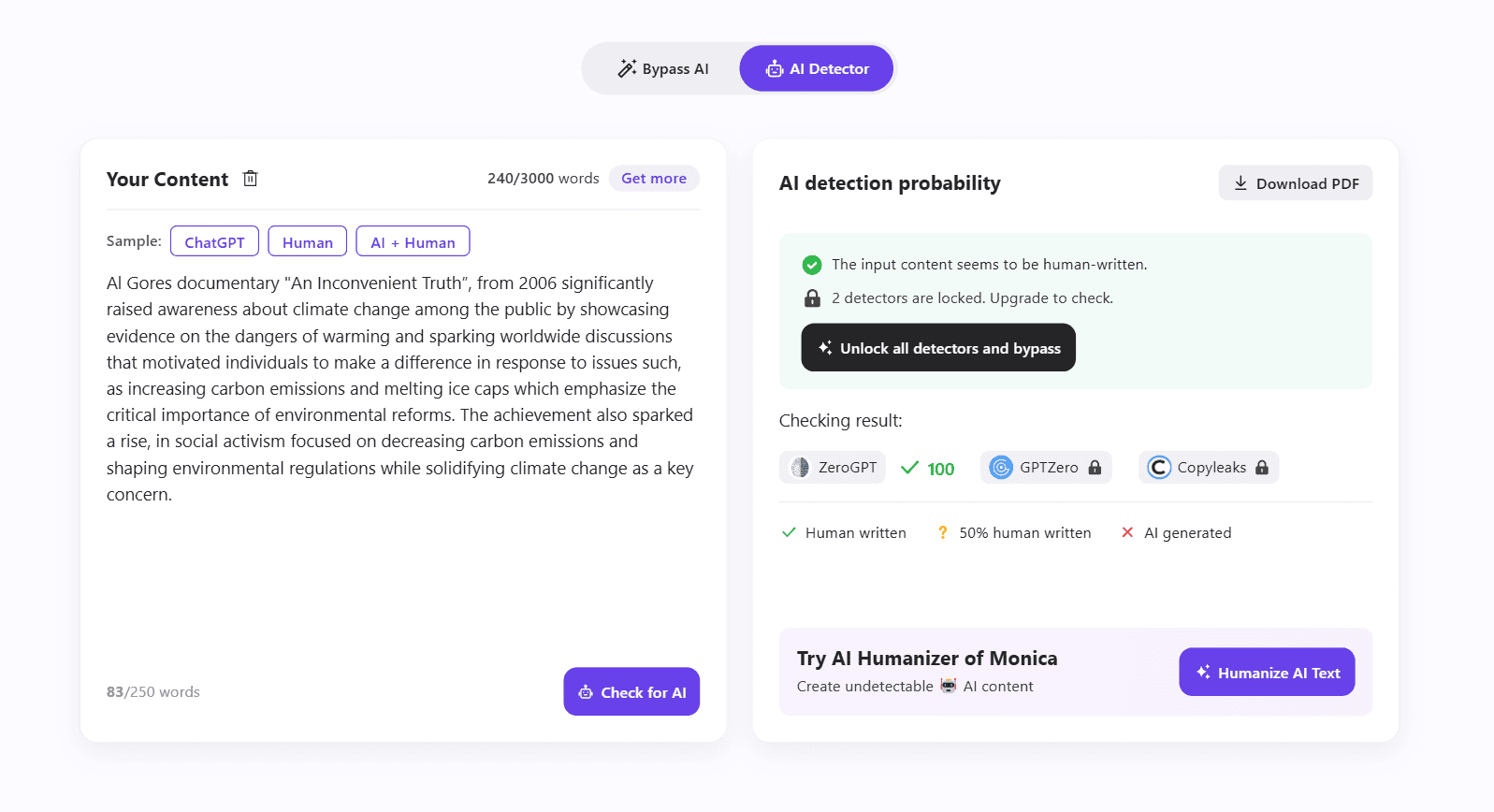Click the Copyleaks lock icon

tap(1262, 468)
